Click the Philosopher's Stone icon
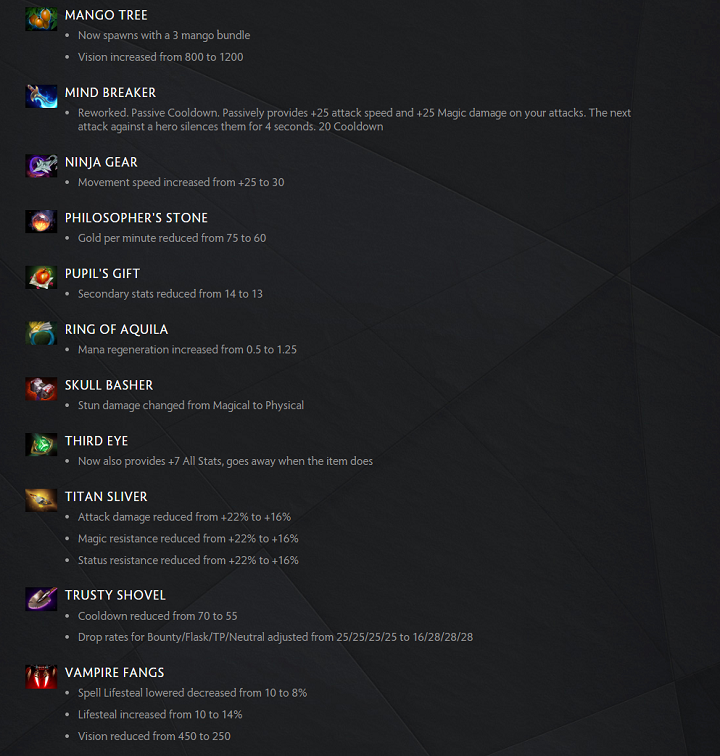The image size is (720, 756). 41,221
